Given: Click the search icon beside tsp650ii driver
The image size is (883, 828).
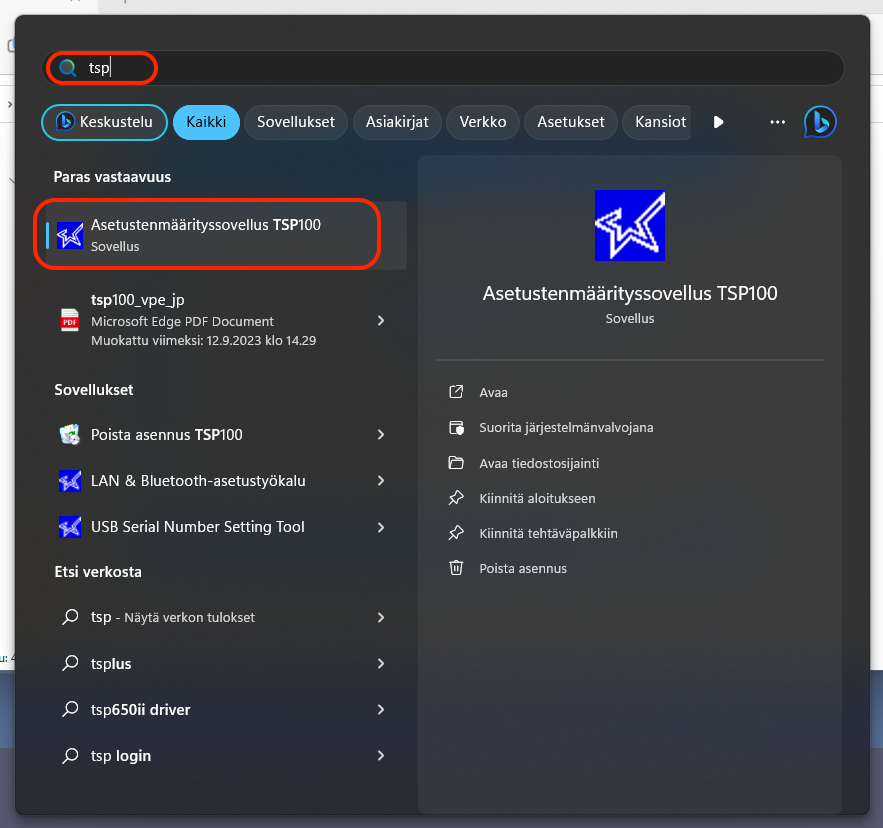Looking at the screenshot, I should (x=70, y=709).
